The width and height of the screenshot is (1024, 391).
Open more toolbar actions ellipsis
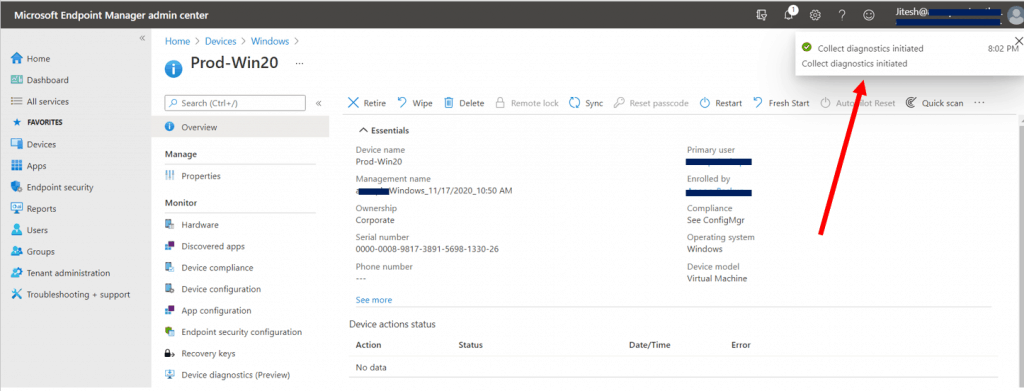tap(979, 103)
